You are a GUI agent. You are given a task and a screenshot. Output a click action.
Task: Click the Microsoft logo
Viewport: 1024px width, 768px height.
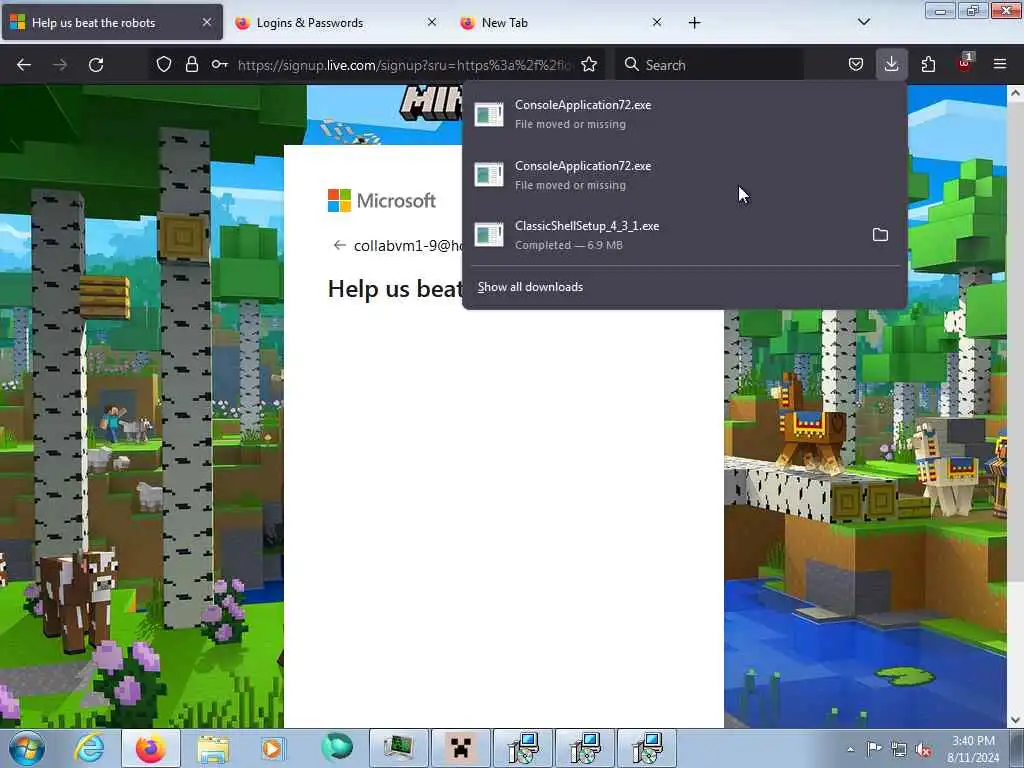coord(381,200)
